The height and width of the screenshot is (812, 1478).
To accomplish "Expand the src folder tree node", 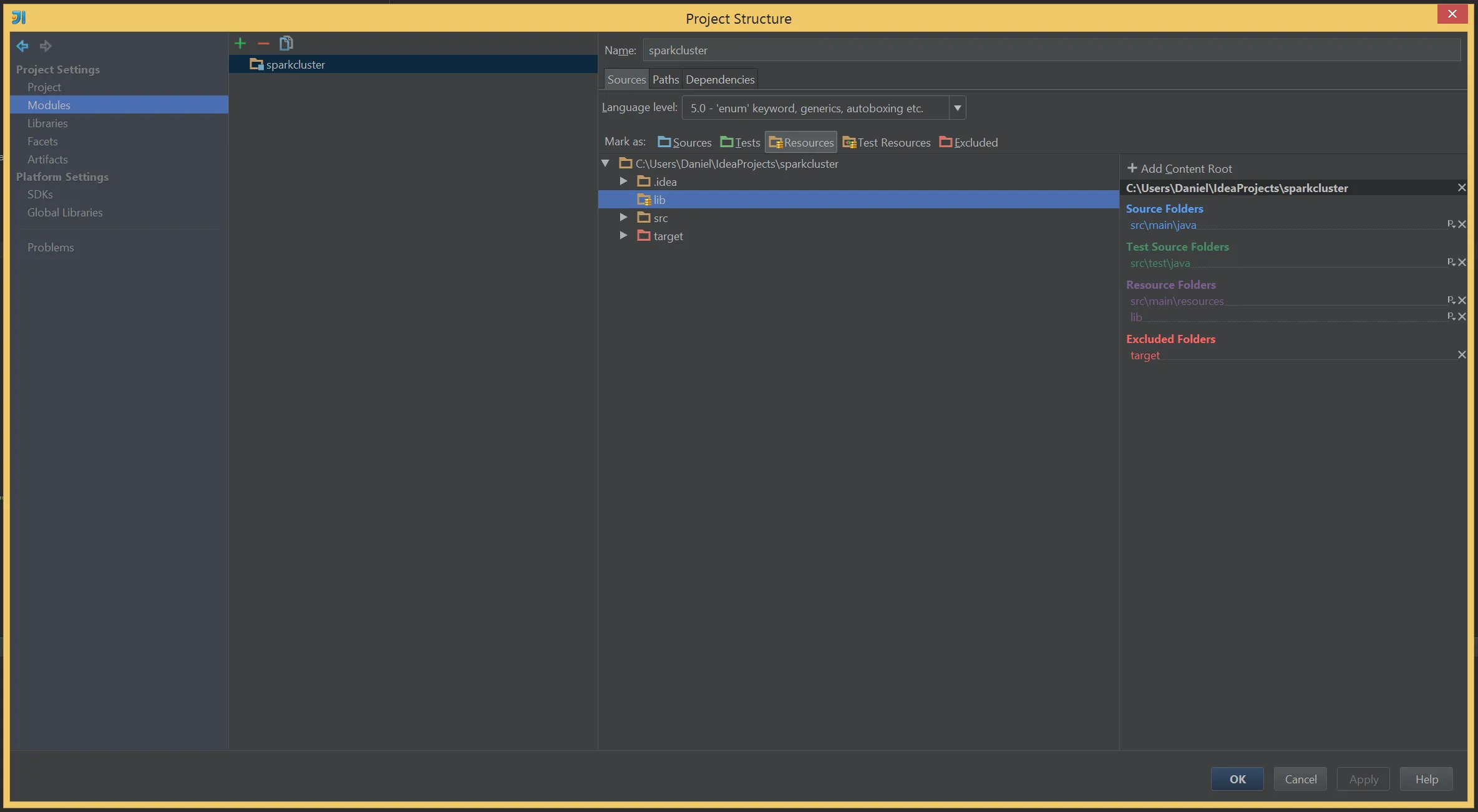I will [x=623, y=218].
